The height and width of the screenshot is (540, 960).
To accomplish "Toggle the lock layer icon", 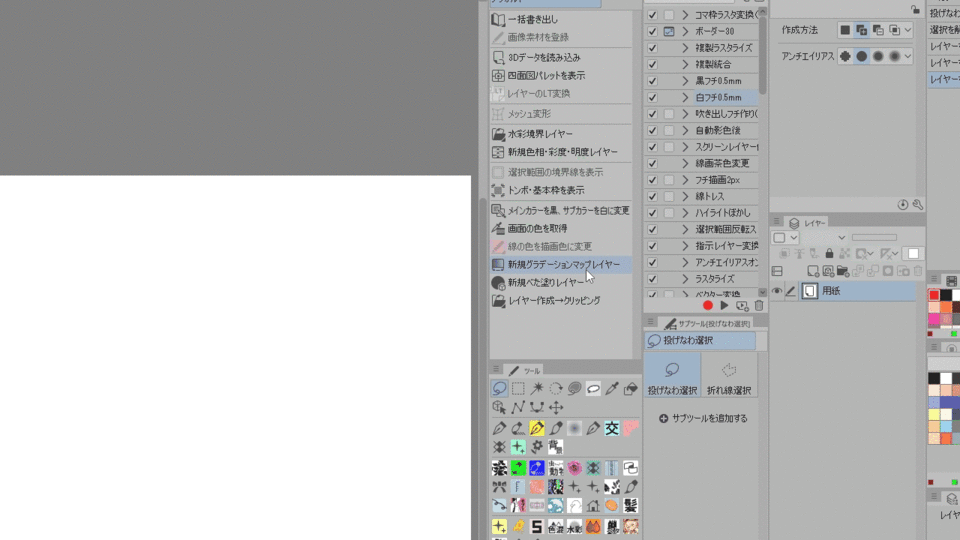I will (x=829, y=253).
